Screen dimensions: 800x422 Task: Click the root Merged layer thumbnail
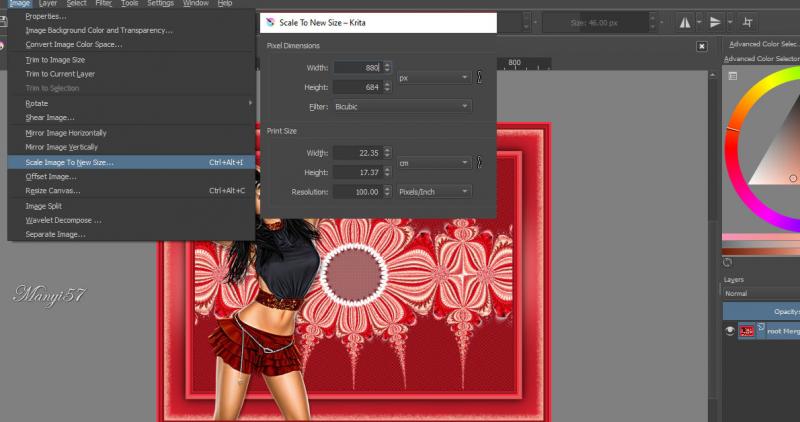pyautogui.click(x=747, y=331)
